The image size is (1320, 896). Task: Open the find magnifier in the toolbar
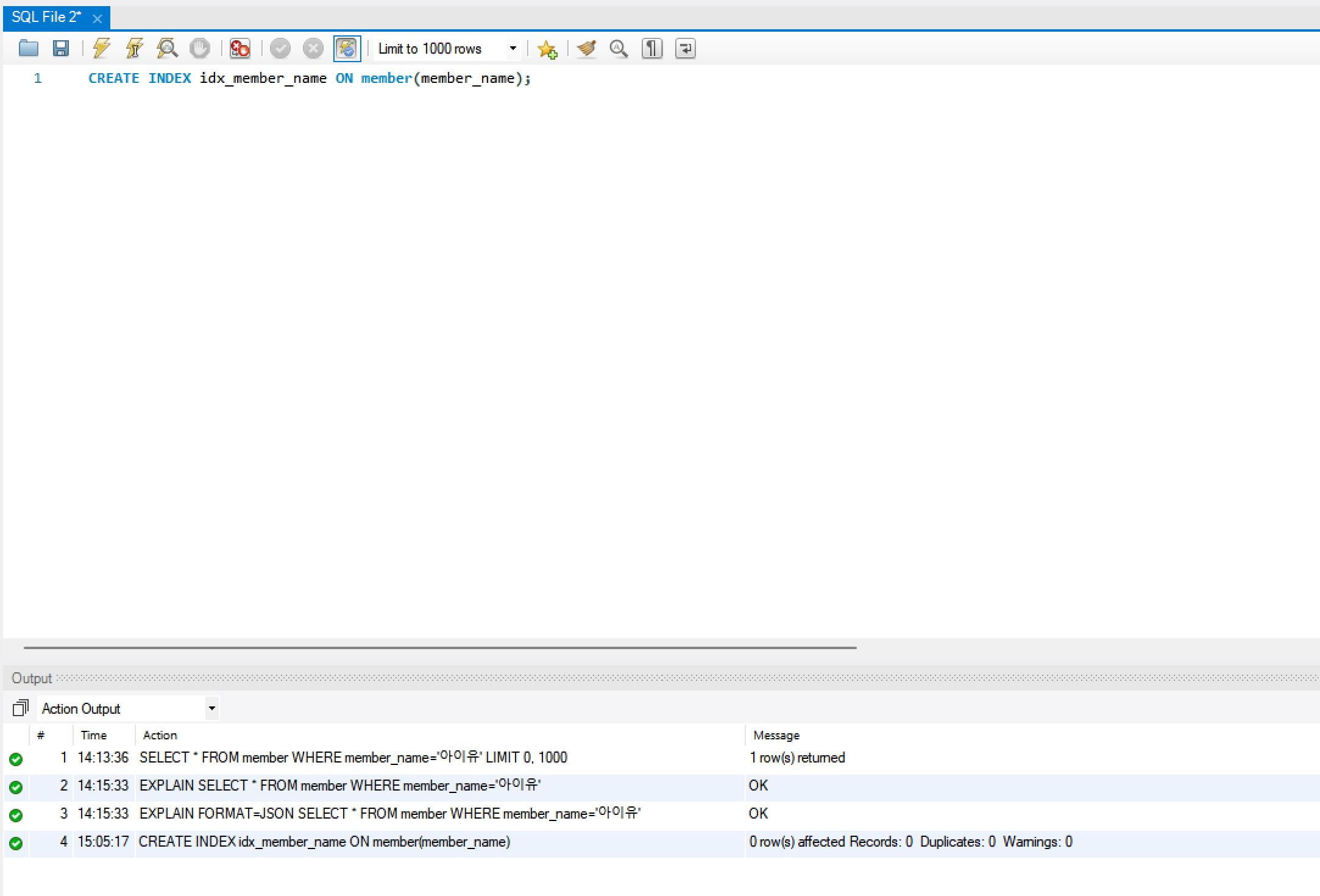619,48
